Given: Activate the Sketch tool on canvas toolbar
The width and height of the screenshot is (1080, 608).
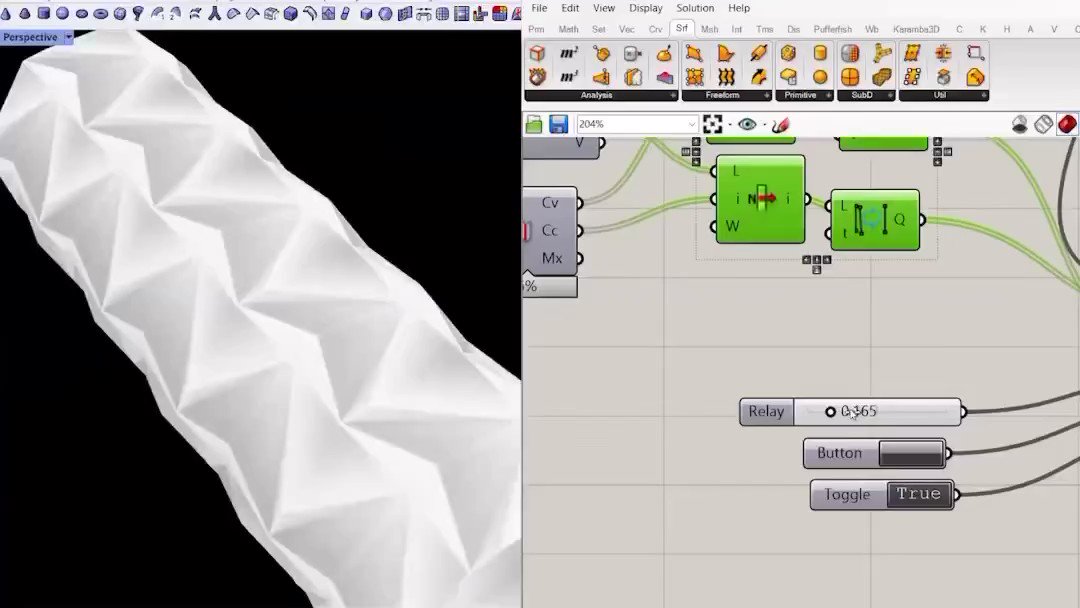Looking at the screenshot, I should [779, 122].
